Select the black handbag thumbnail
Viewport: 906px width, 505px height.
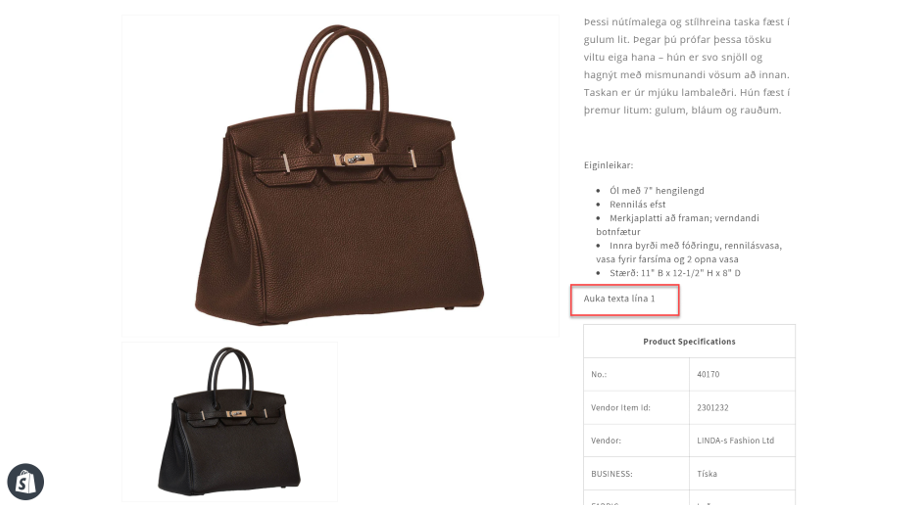click(229, 422)
